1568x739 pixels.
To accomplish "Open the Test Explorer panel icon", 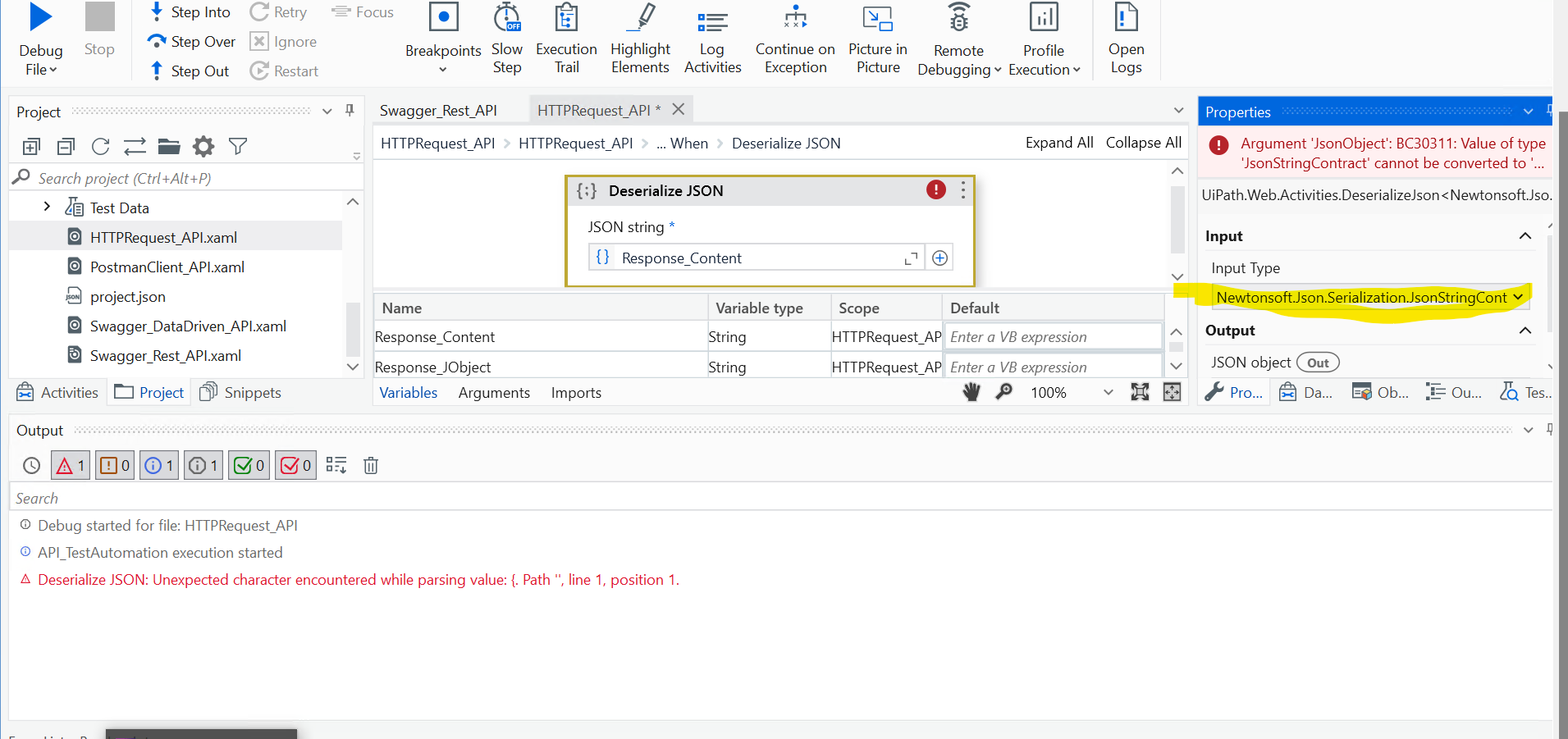I will 1525,392.
